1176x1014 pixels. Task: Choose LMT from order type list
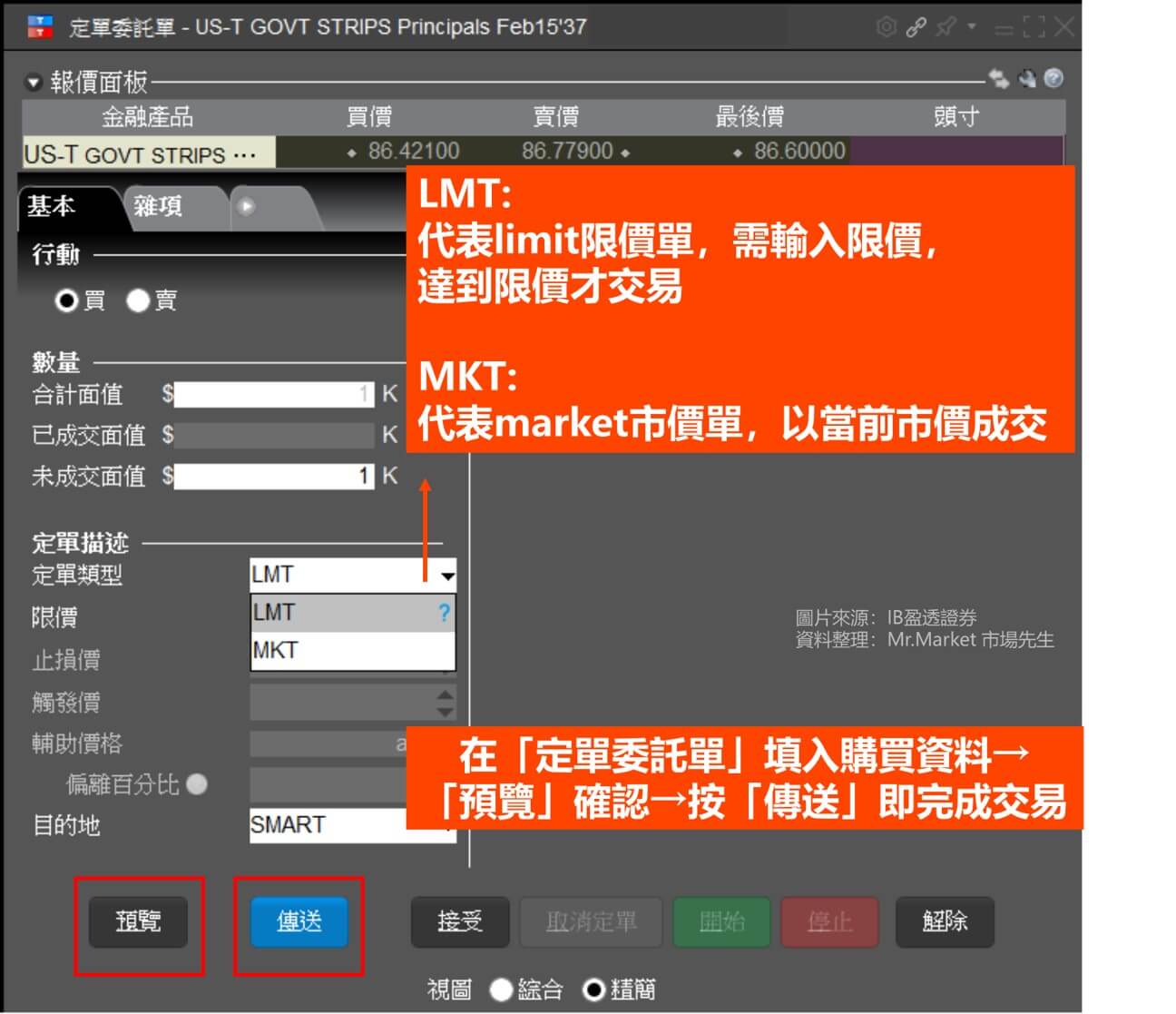point(352,613)
